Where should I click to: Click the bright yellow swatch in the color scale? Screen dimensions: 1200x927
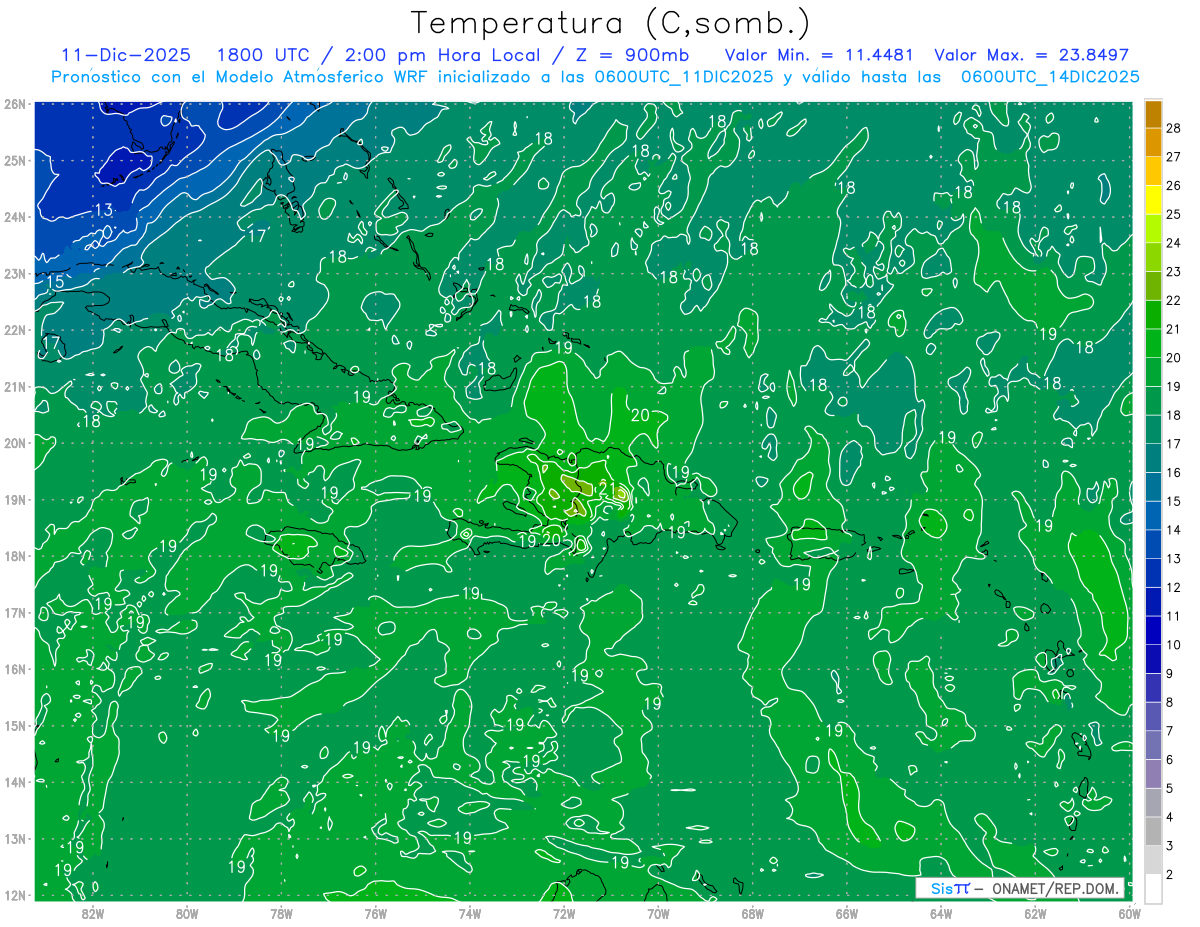1153,199
